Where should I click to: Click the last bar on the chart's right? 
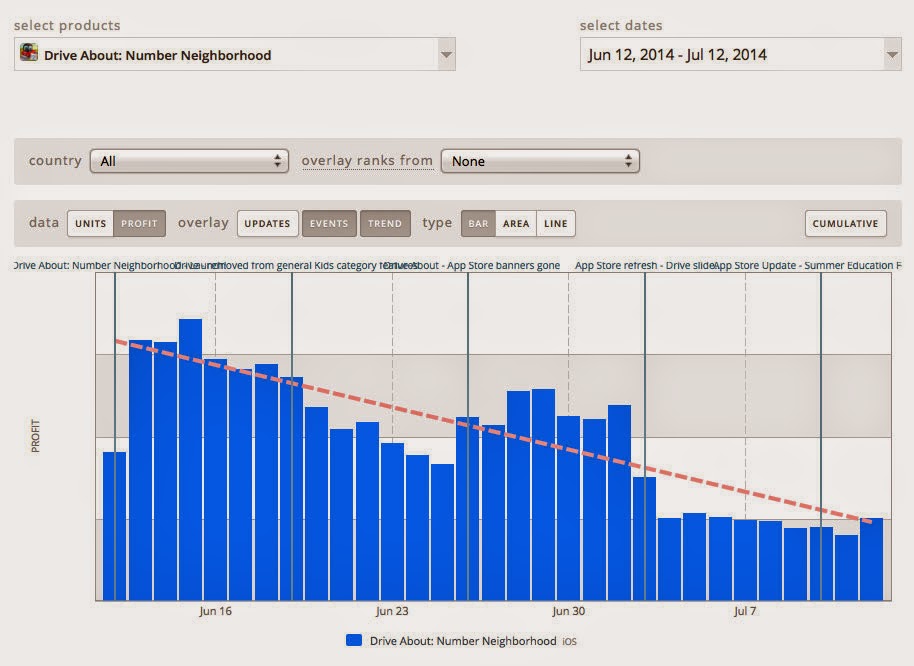871,559
